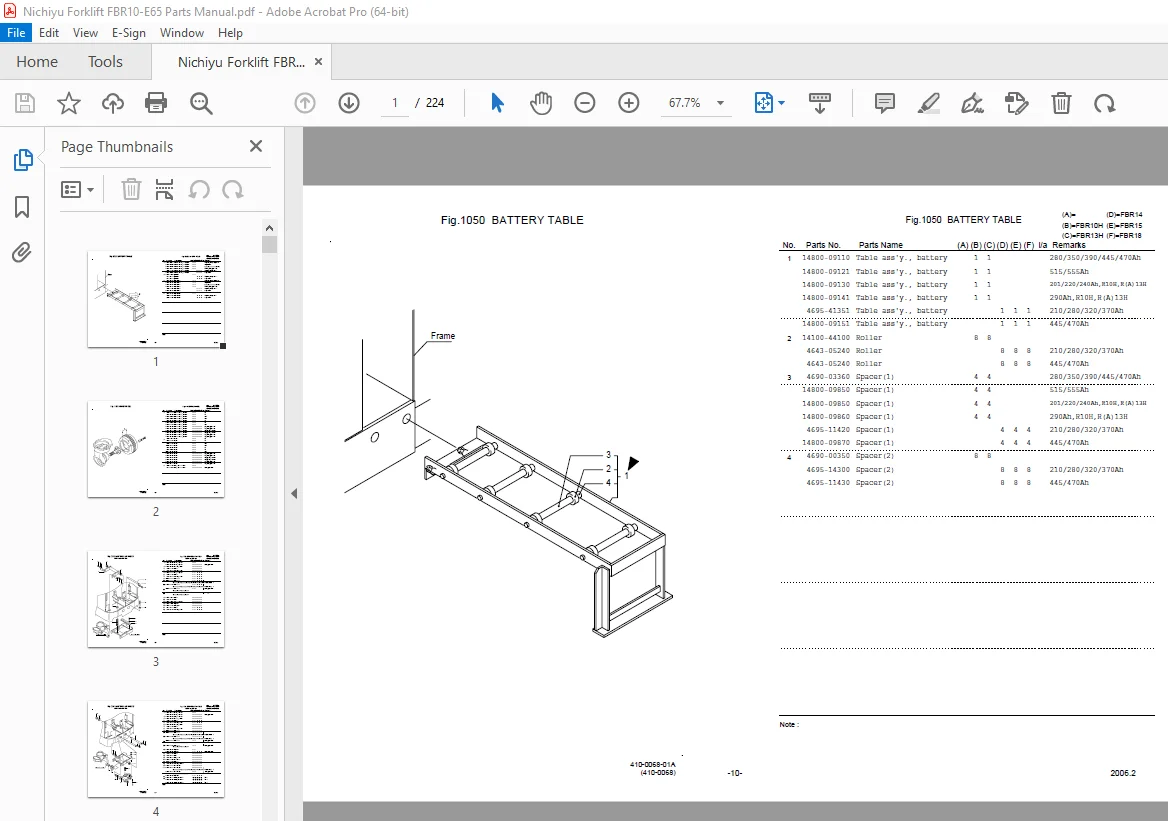Add a sticky note comment
Screen dimensions: 1168x821
coord(884,103)
